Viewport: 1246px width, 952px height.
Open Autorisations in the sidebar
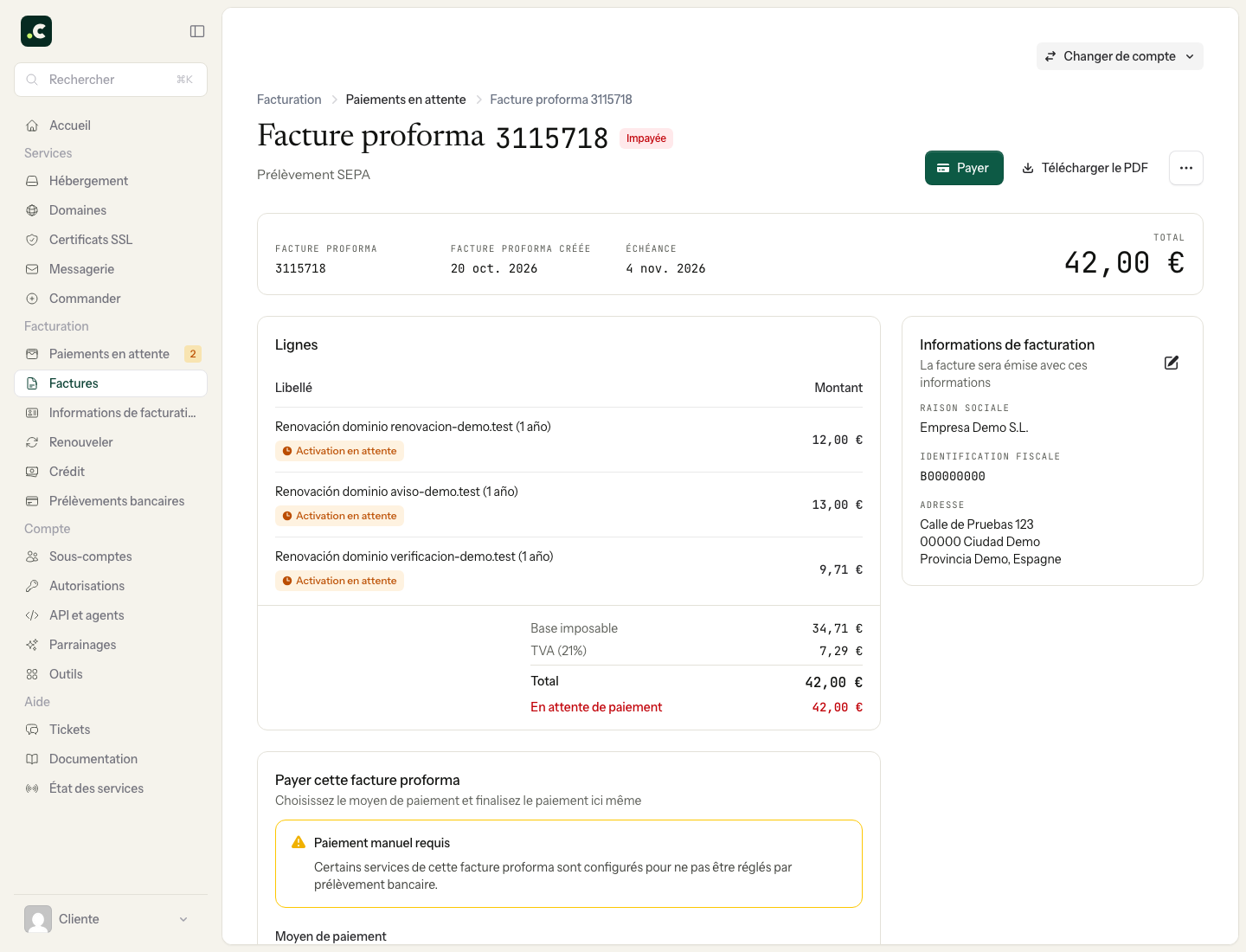point(111,586)
